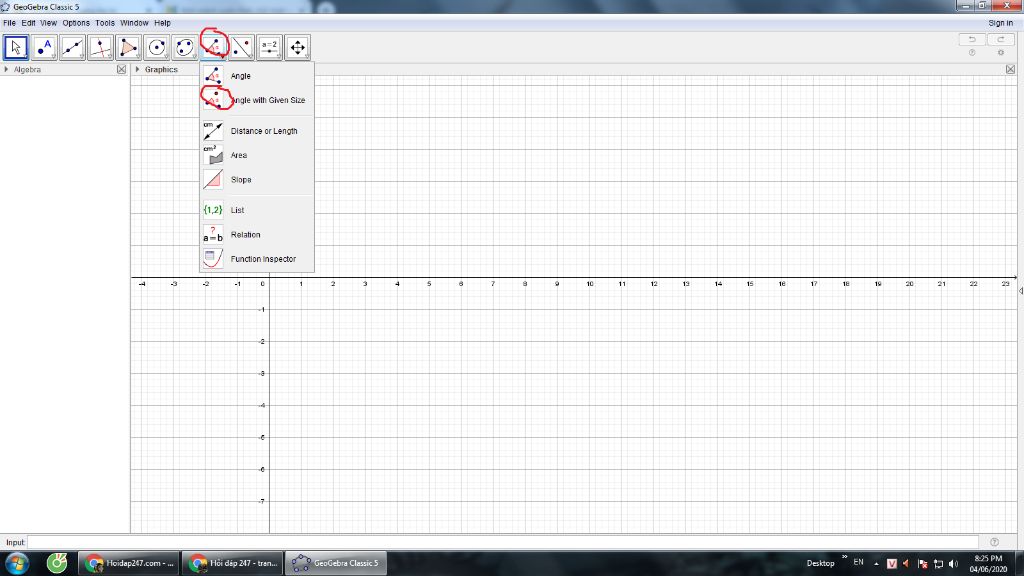Select the Move arrow tool

click(x=16, y=48)
